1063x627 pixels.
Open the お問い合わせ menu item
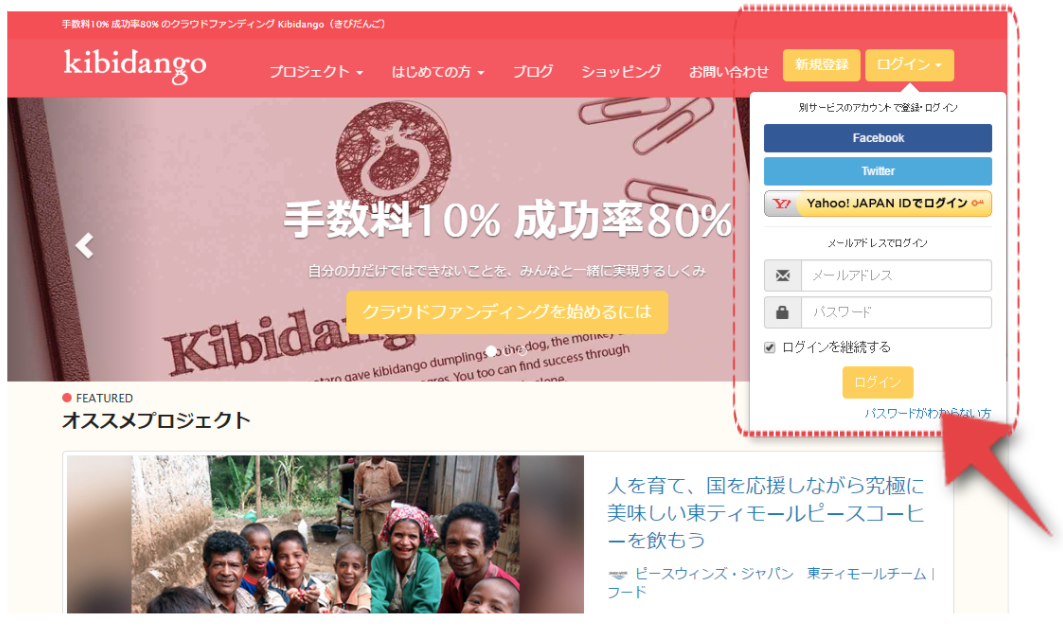point(729,72)
